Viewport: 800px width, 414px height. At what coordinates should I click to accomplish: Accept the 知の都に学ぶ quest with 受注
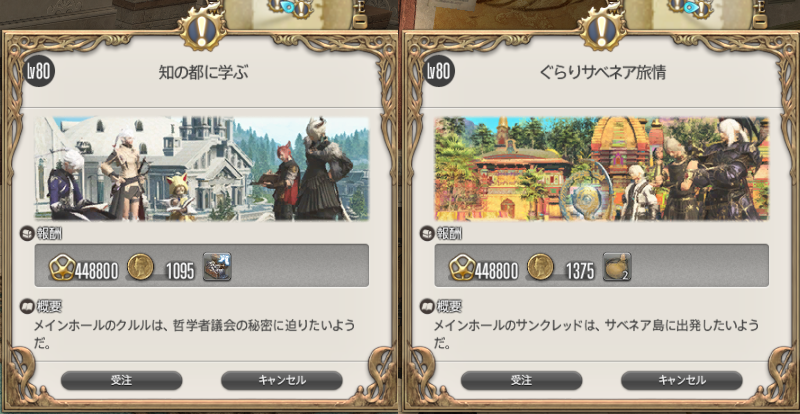click(121, 380)
